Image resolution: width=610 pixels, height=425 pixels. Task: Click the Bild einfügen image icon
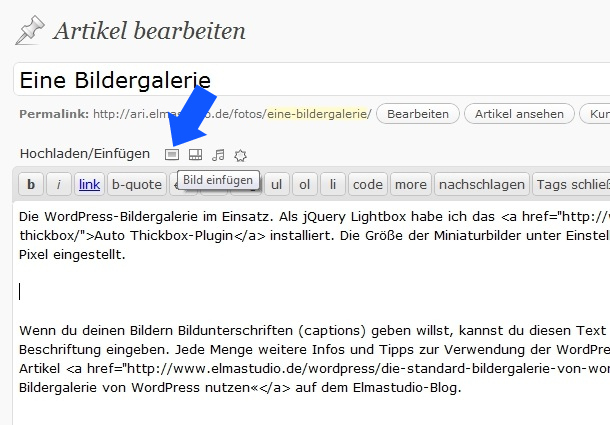coord(172,155)
